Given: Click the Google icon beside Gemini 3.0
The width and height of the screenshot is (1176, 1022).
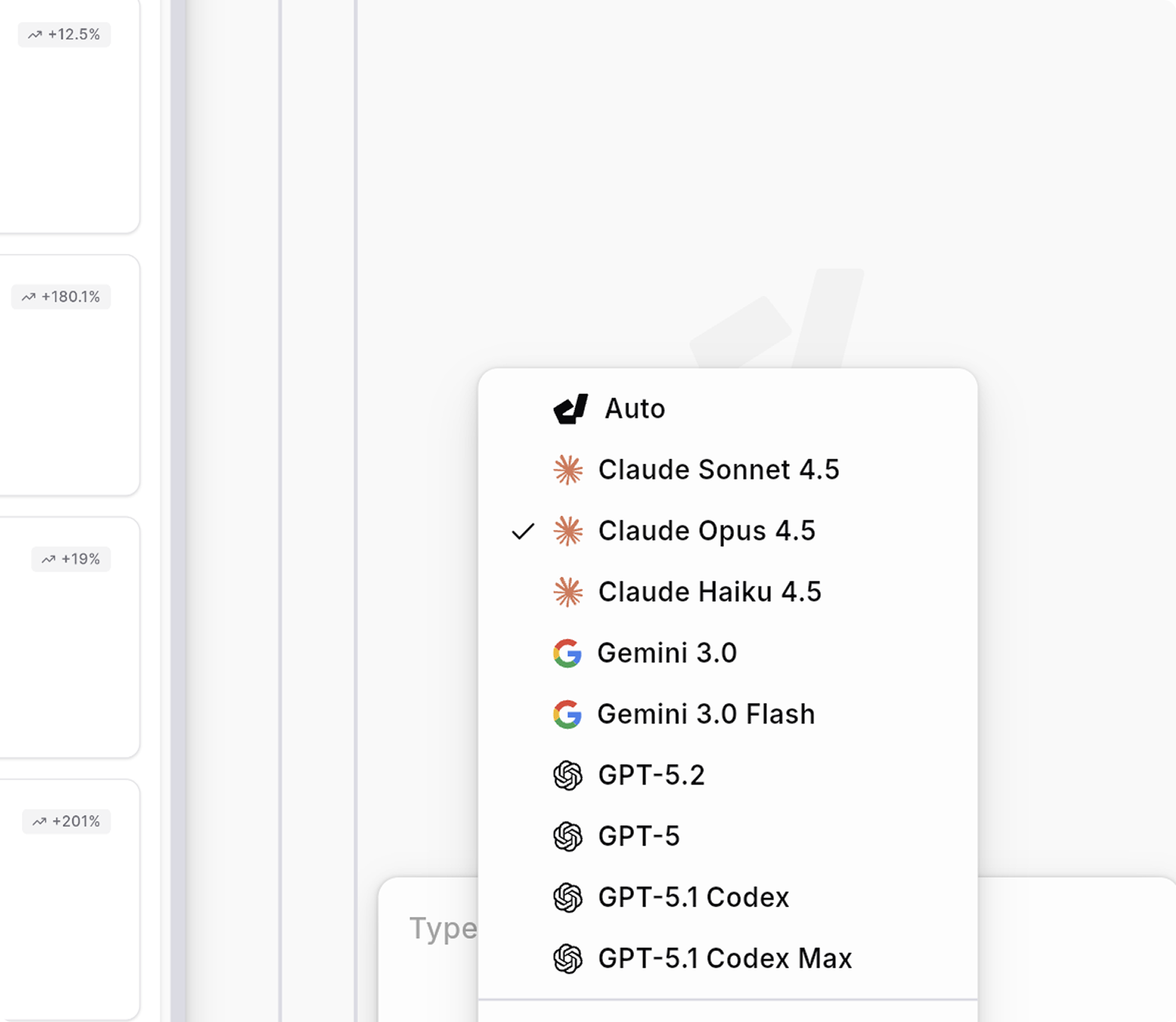Looking at the screenshot, I should coord(568,653).
